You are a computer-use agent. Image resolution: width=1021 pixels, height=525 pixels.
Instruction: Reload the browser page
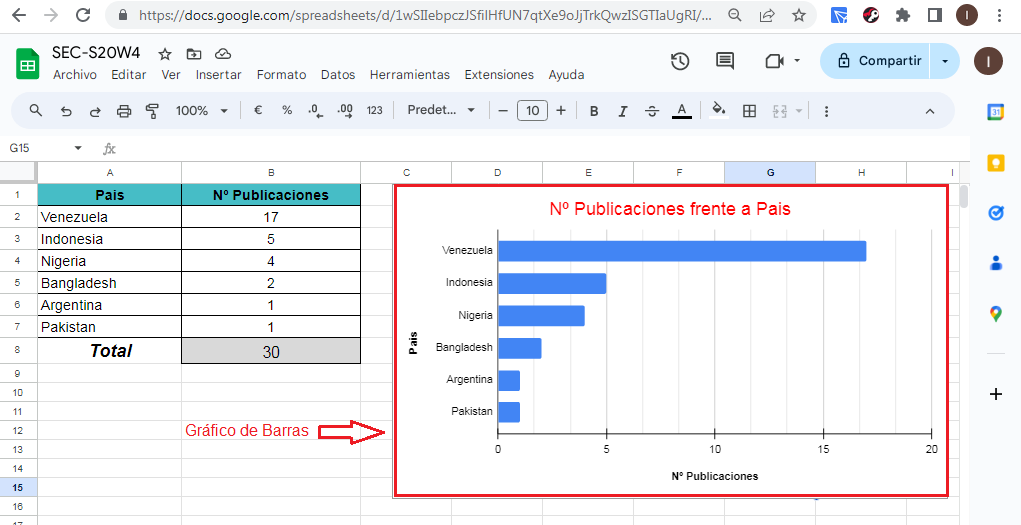(x=83, y=15)
